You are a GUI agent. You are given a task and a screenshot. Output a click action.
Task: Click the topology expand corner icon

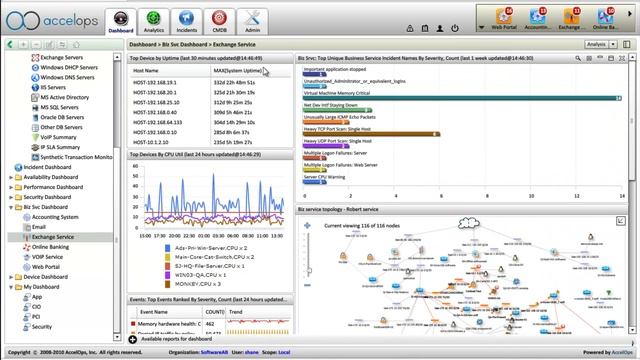point(620,221)
